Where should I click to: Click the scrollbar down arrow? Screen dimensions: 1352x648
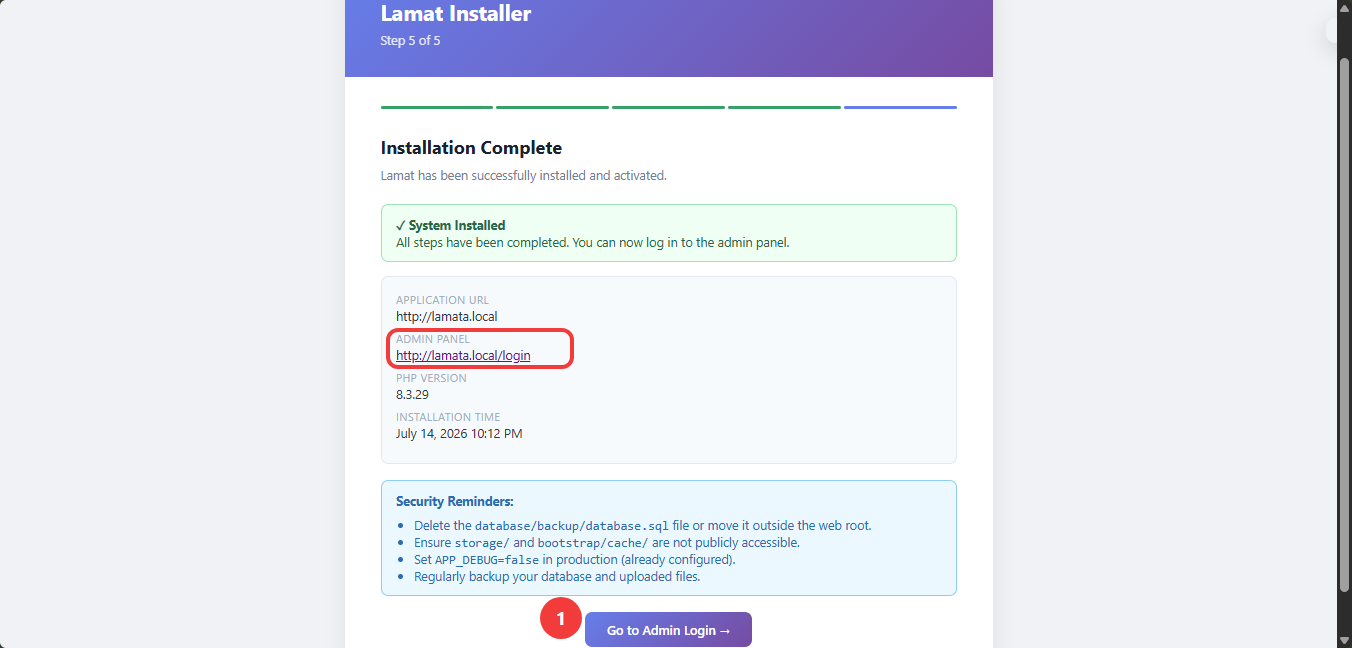point(1344,639)
